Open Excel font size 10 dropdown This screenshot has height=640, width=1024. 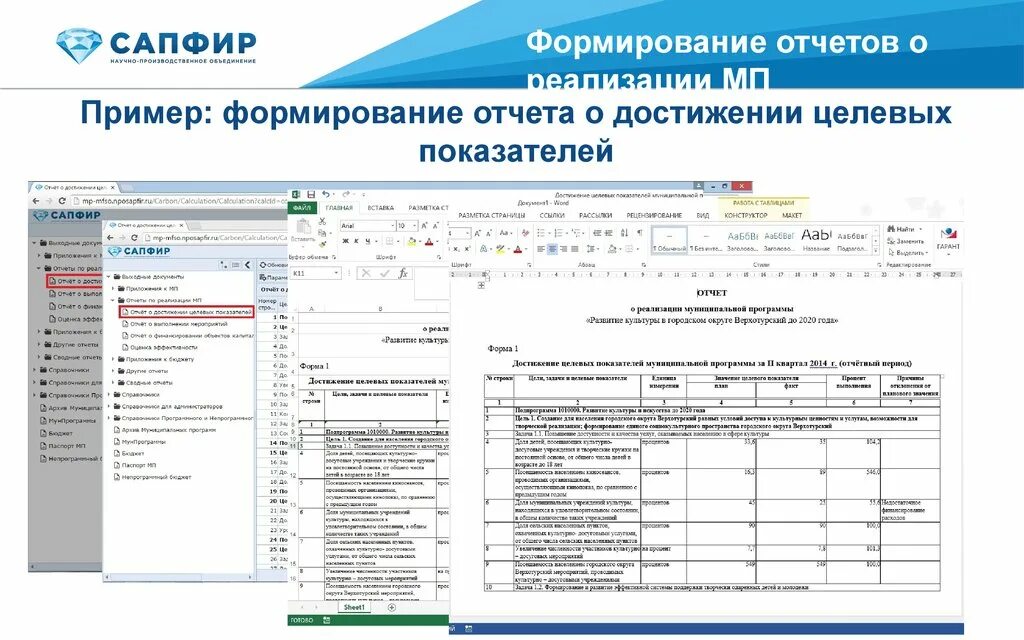coord(414,226)
